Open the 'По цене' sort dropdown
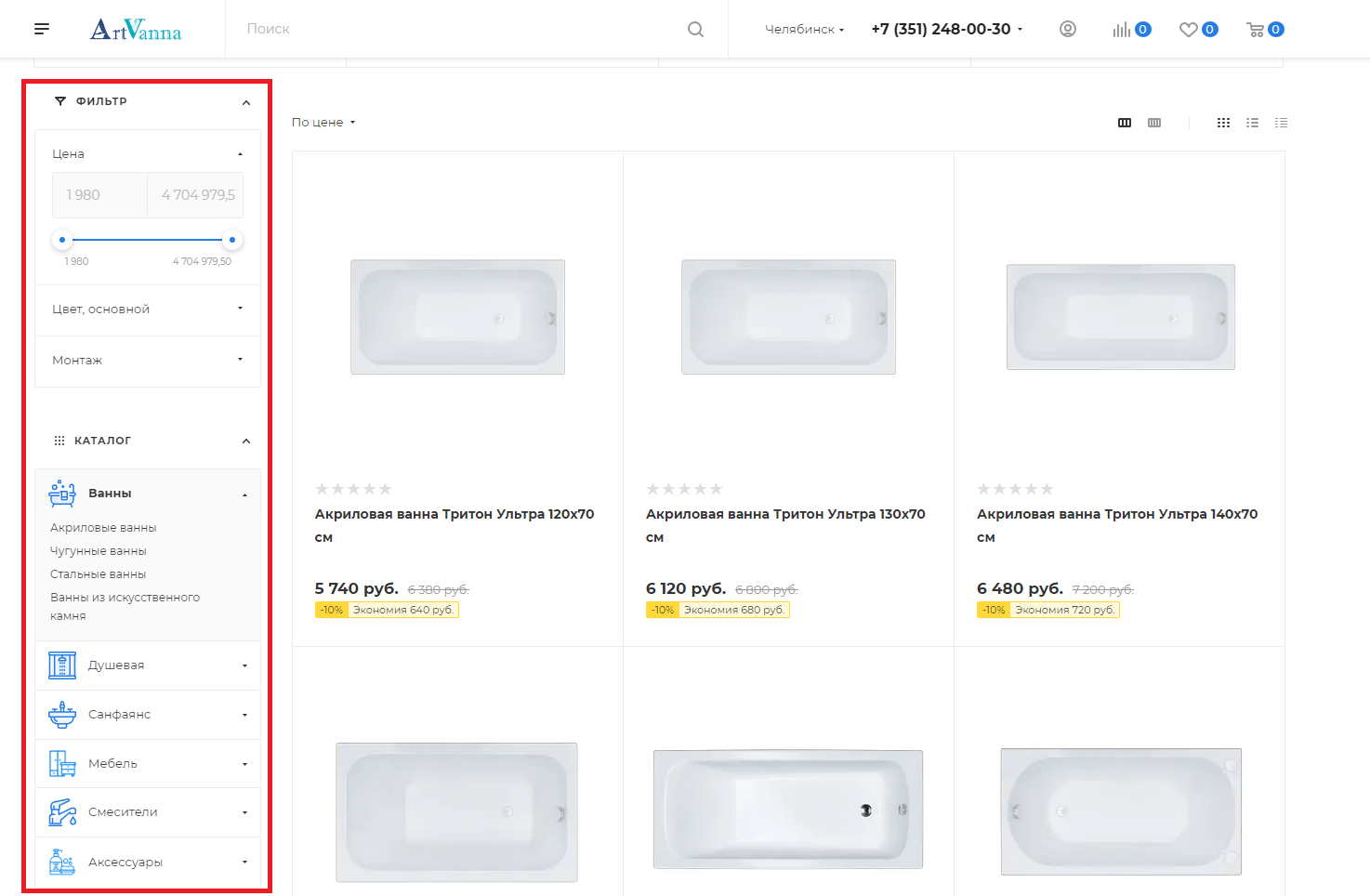 click(x=323, y=123)
